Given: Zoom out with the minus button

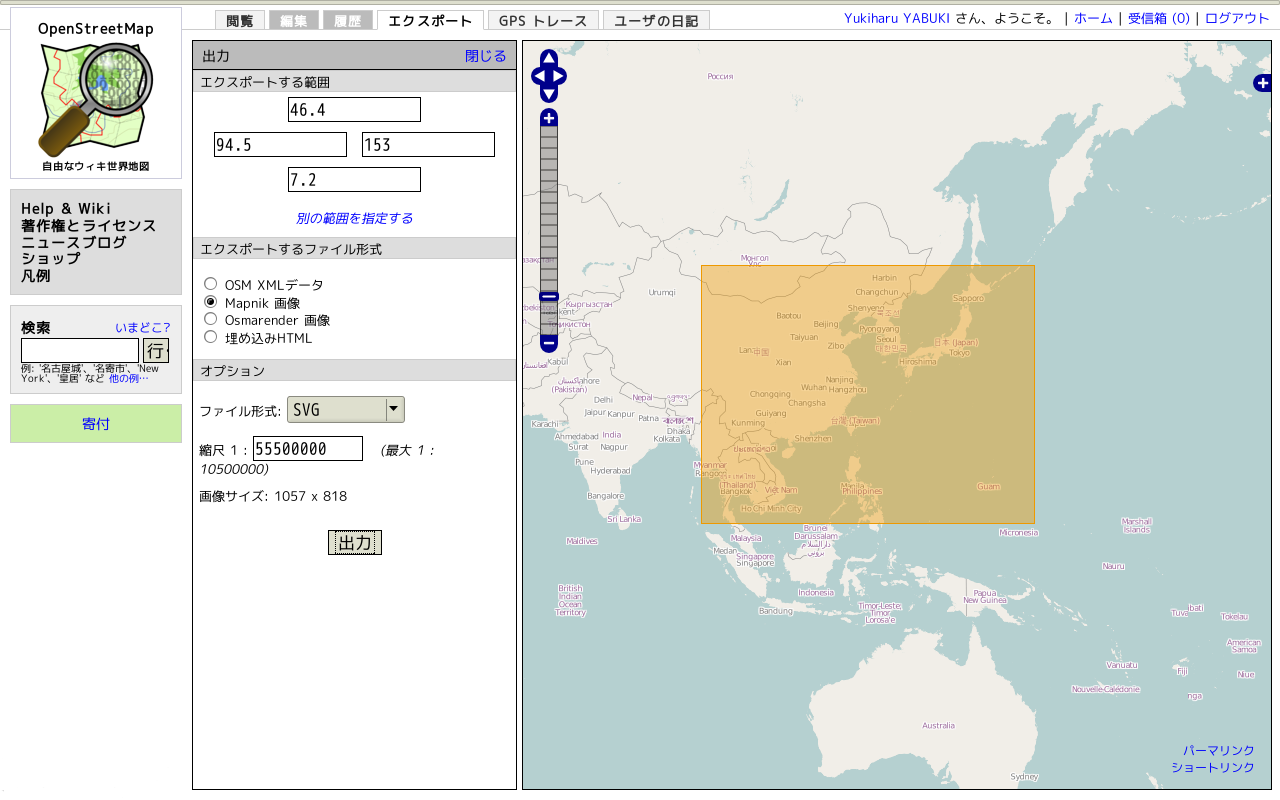Looking at the screenshot, I should pos(549,342).
